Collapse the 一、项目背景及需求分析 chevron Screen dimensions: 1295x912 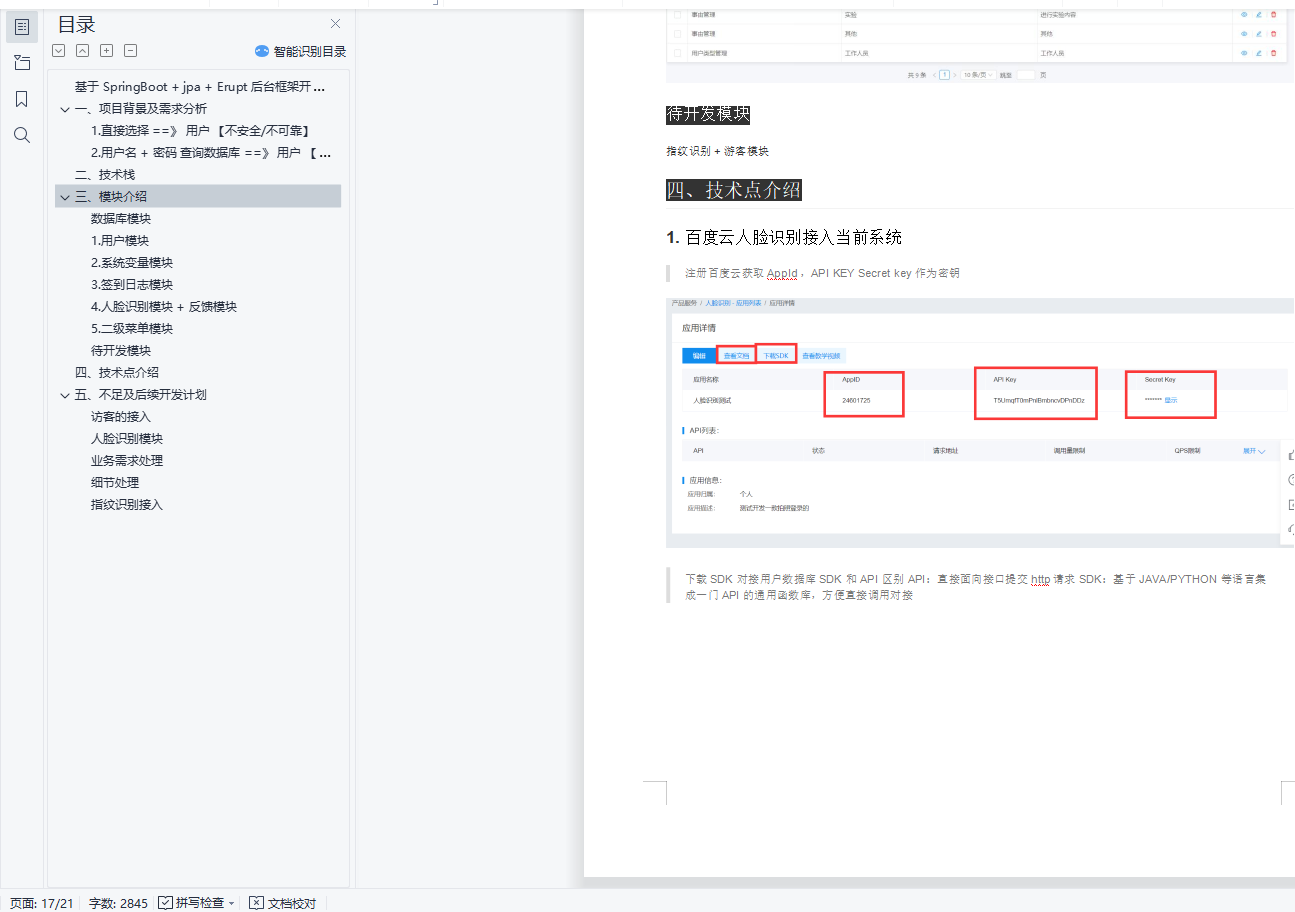[x=65, y=109]
